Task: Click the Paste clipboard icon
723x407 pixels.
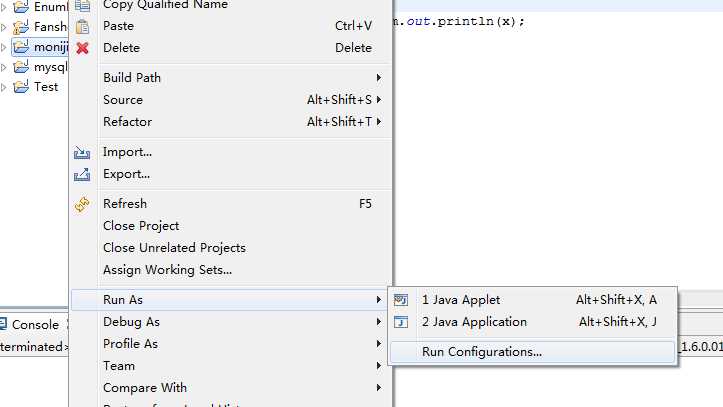Action: (83, 27)
